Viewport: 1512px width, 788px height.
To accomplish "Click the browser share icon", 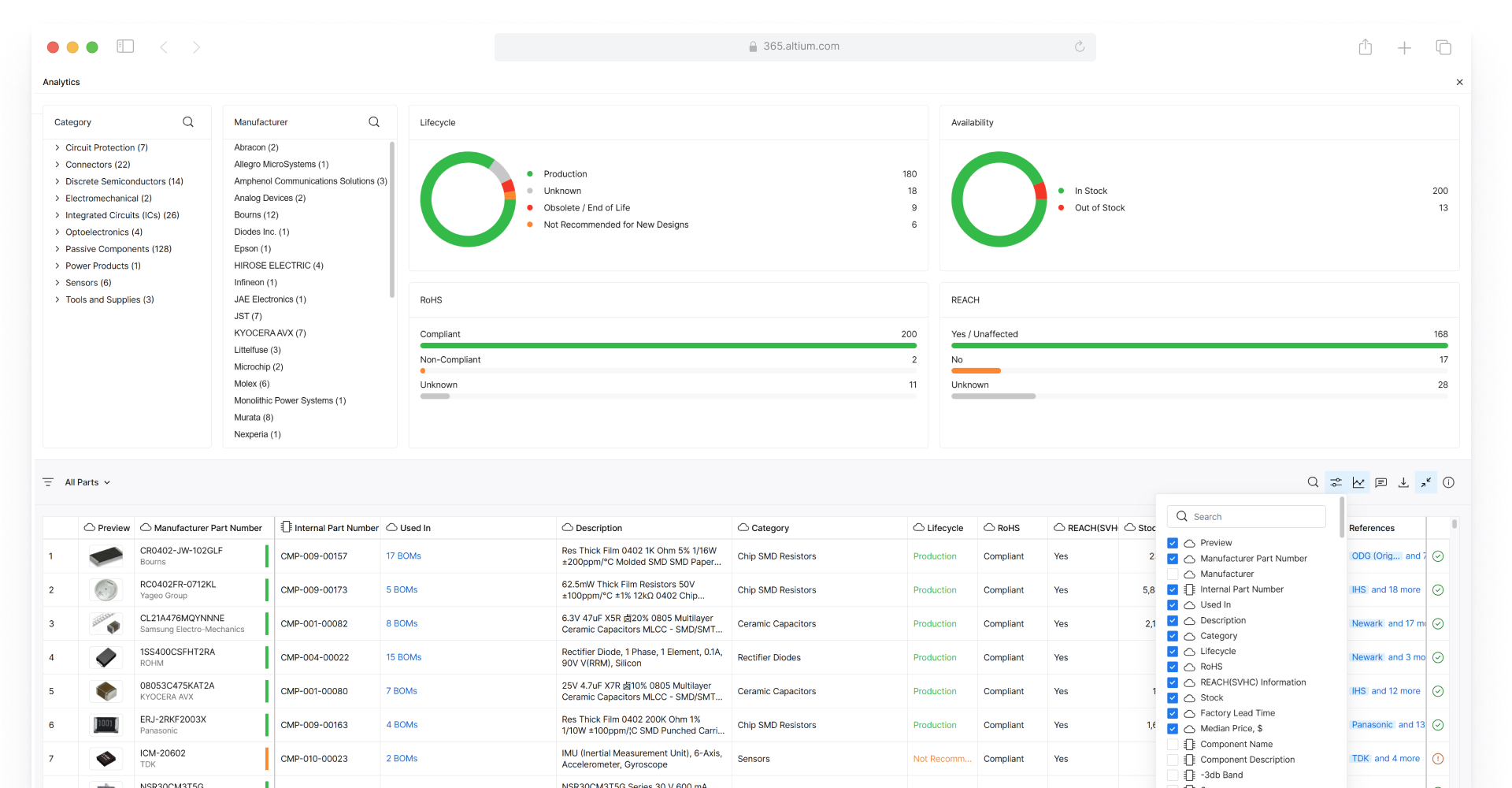I will 1366,47.
